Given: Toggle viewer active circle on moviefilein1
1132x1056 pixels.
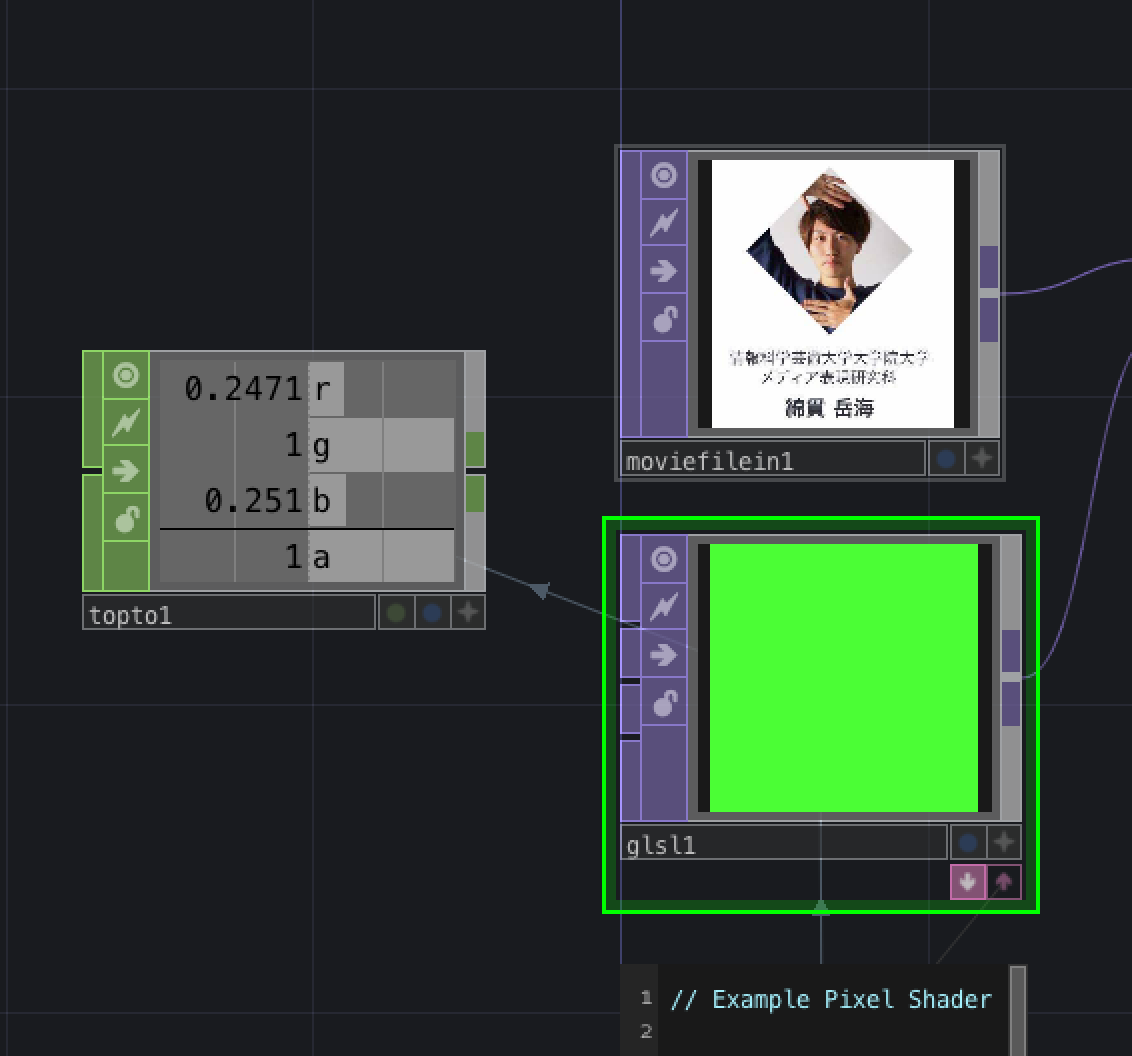Looking at the screenshot, I should [x=663, y=175].
